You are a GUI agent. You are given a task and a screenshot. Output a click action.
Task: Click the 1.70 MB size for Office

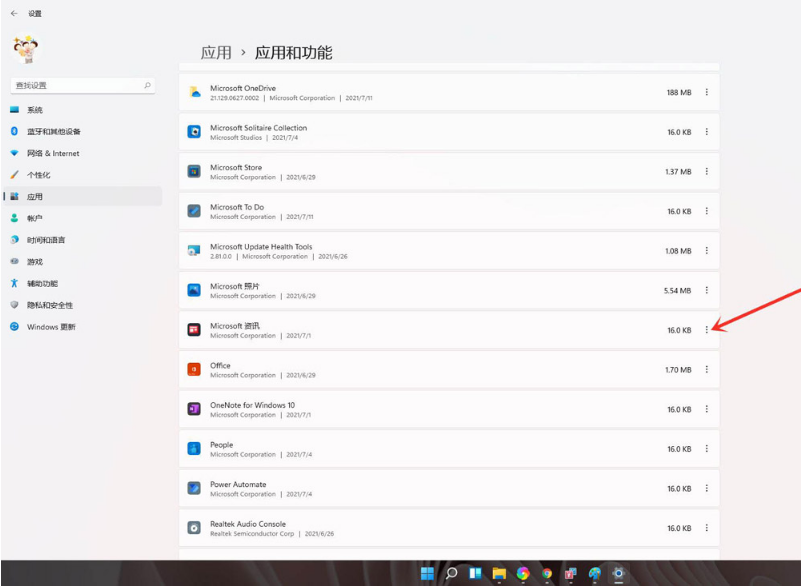[x=678, y=370]
